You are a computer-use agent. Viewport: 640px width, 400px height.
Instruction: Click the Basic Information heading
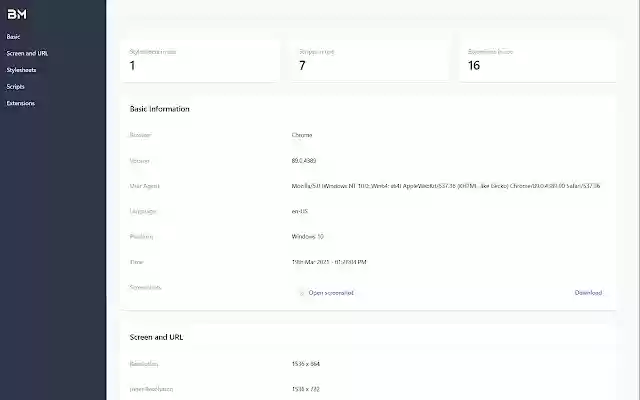160,109
